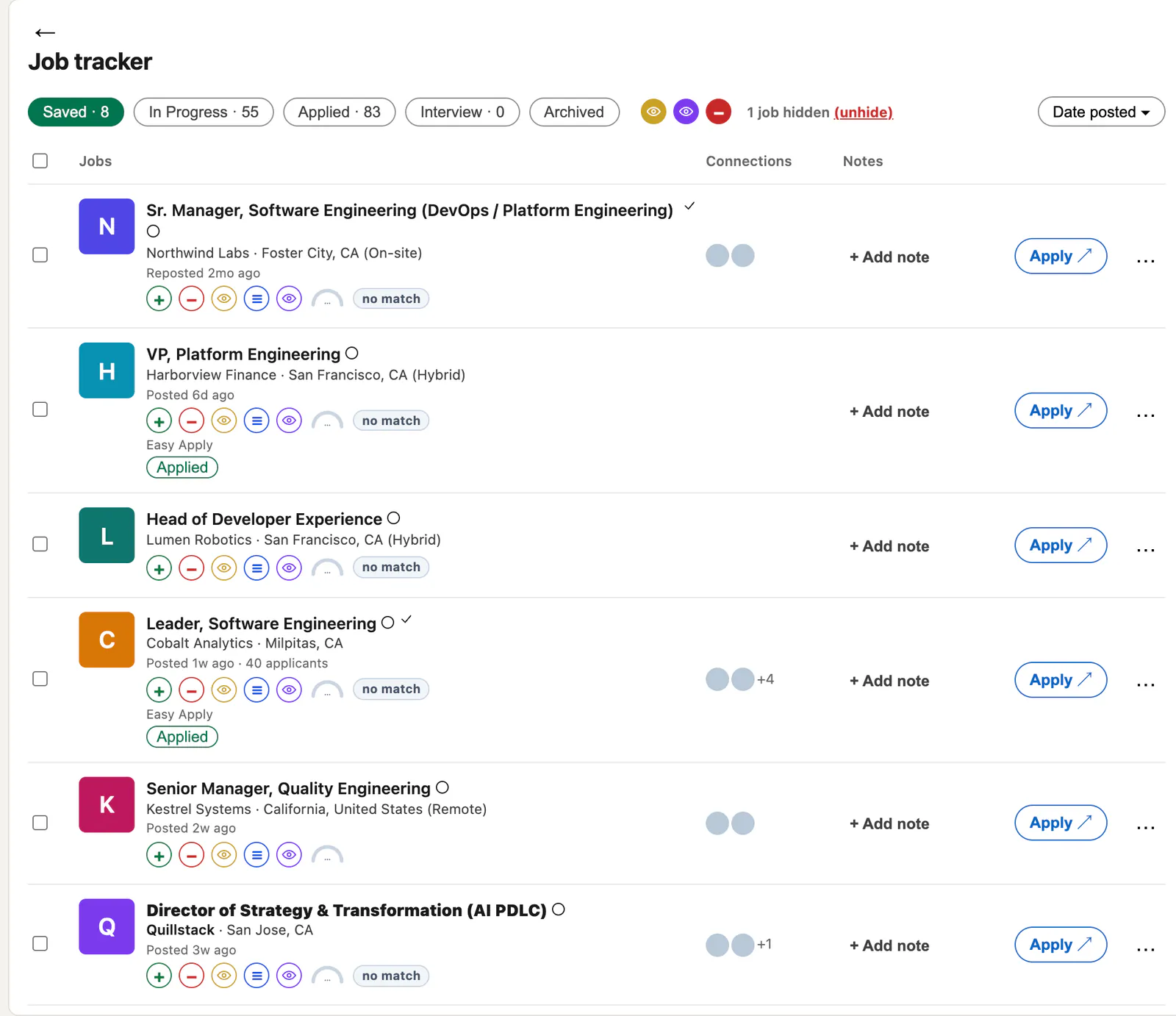
Task: Switch to the Archived tab
Action: click(x=574, y=112)
